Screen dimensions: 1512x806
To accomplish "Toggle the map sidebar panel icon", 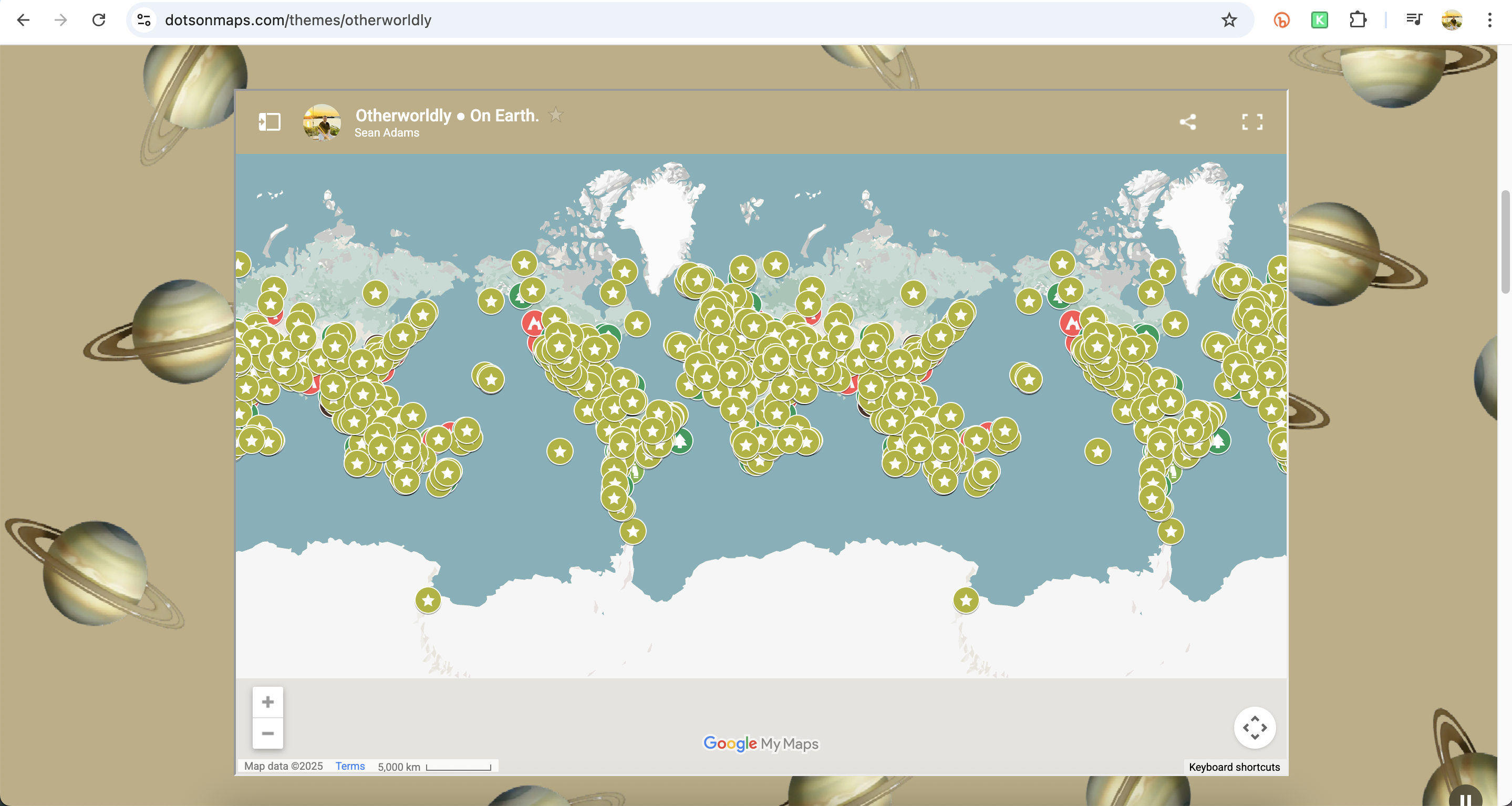I will [270, 122].
